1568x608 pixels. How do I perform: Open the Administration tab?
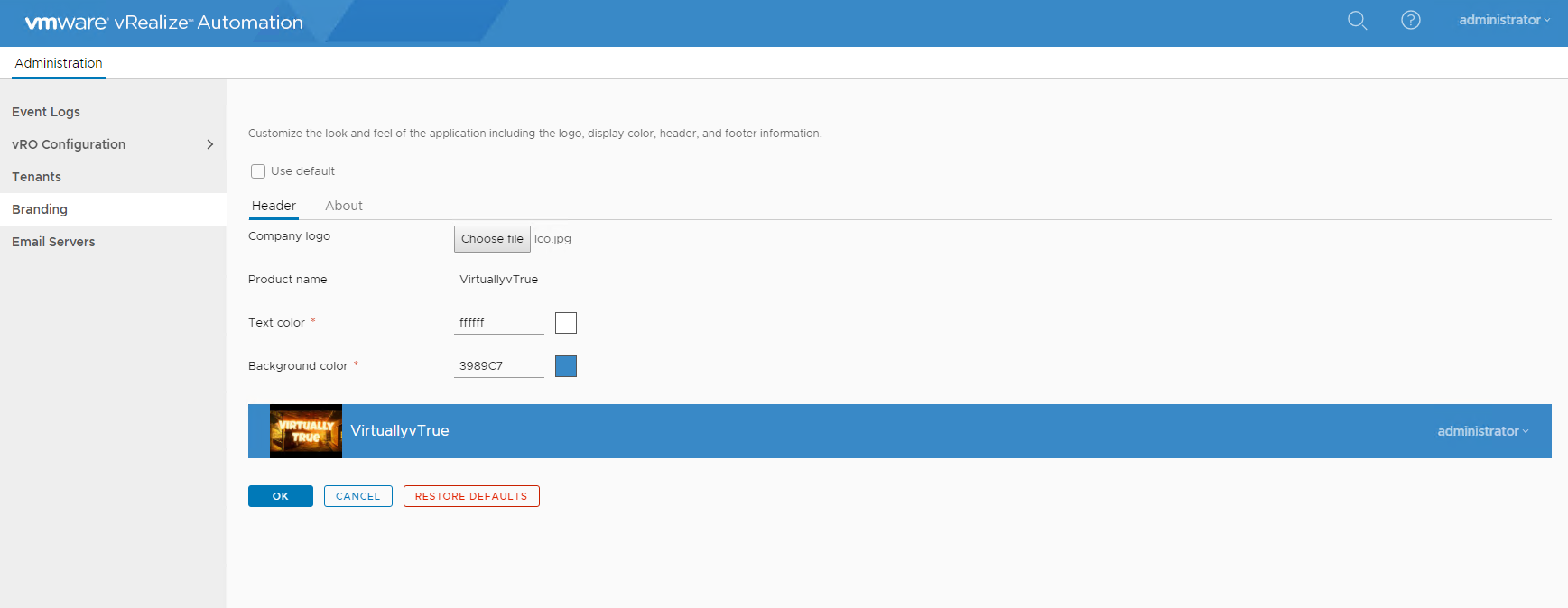tap(59, 63)
